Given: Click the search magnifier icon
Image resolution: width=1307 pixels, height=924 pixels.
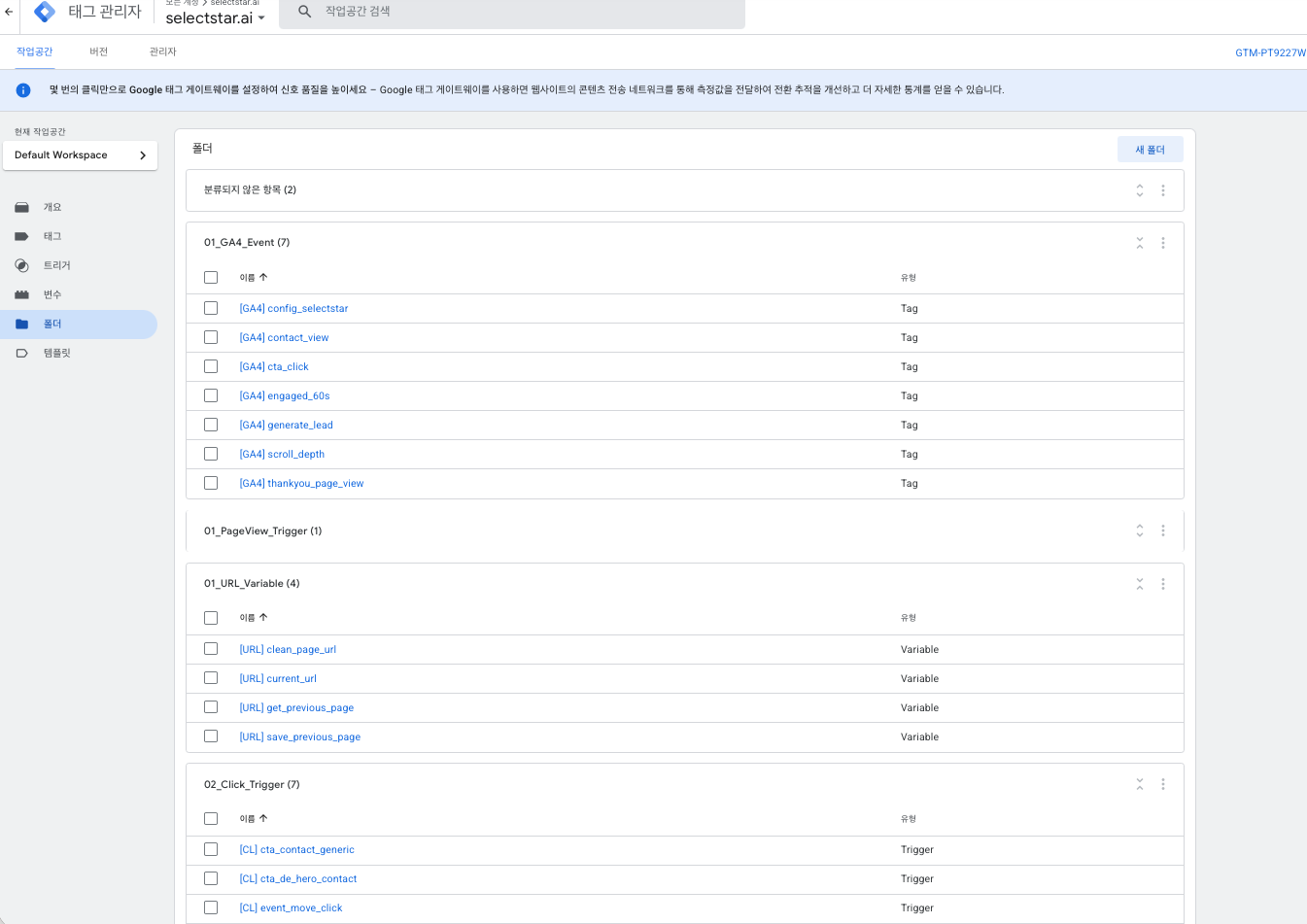Looking at the screenshot, I should [x=304, y=12].
